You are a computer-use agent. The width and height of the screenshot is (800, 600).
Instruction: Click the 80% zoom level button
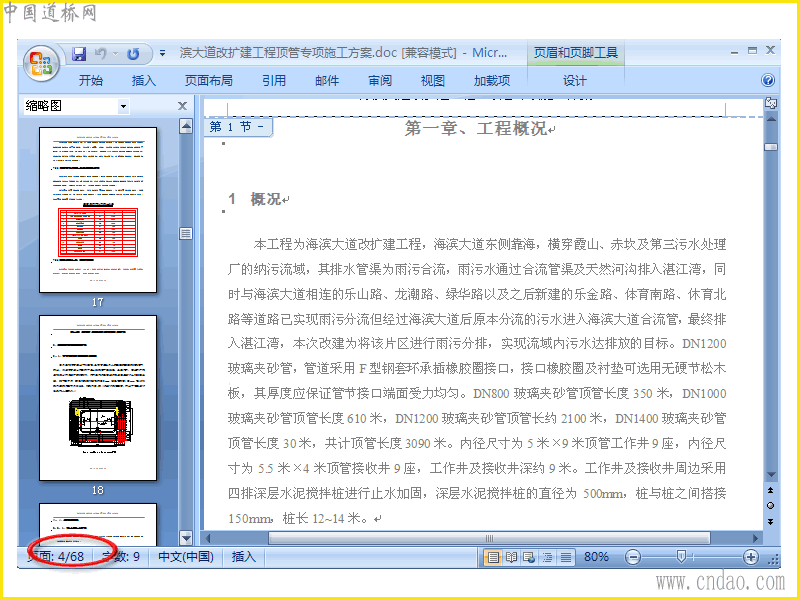point(596,557)
